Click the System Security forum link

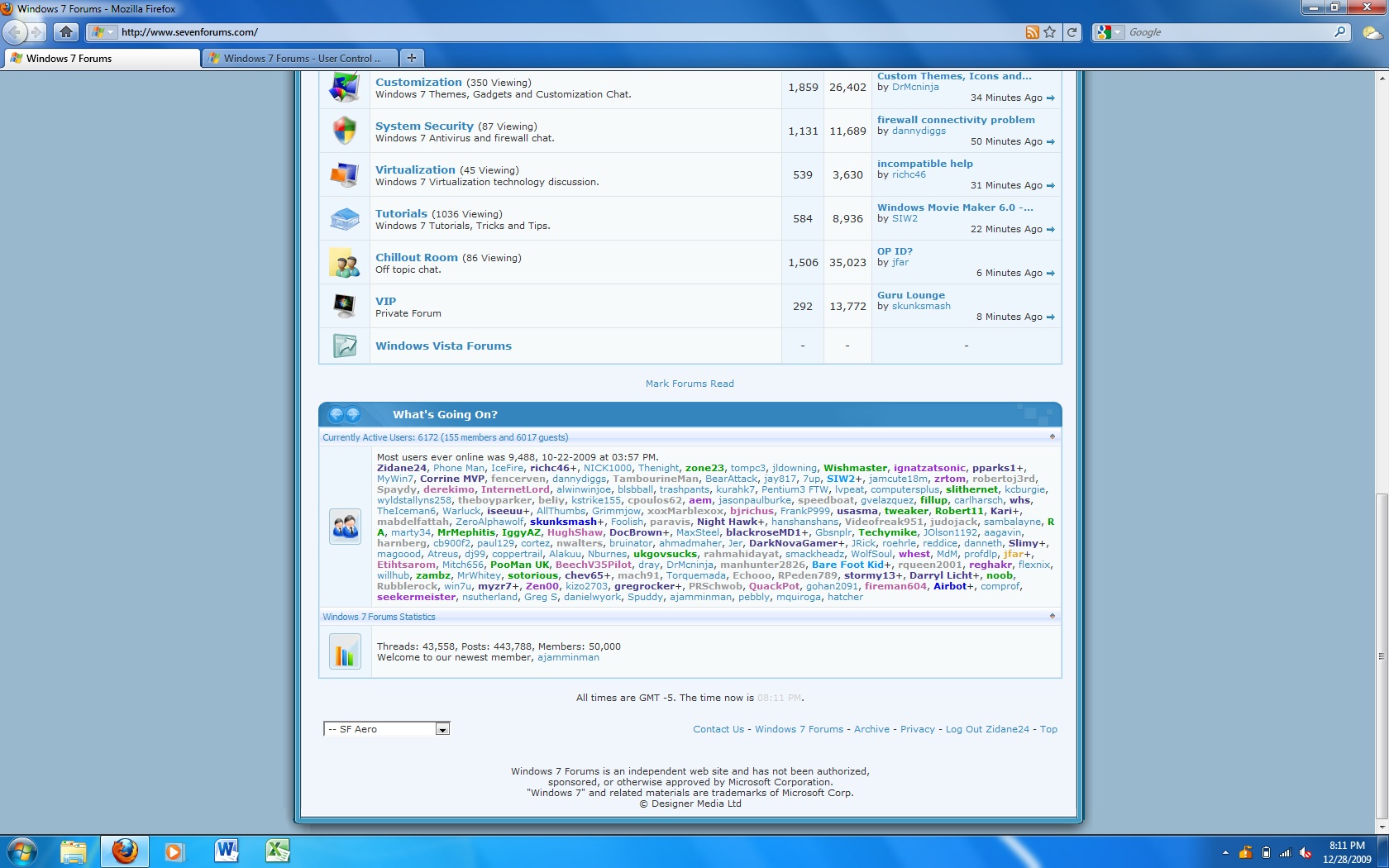(x=424, y=126)
